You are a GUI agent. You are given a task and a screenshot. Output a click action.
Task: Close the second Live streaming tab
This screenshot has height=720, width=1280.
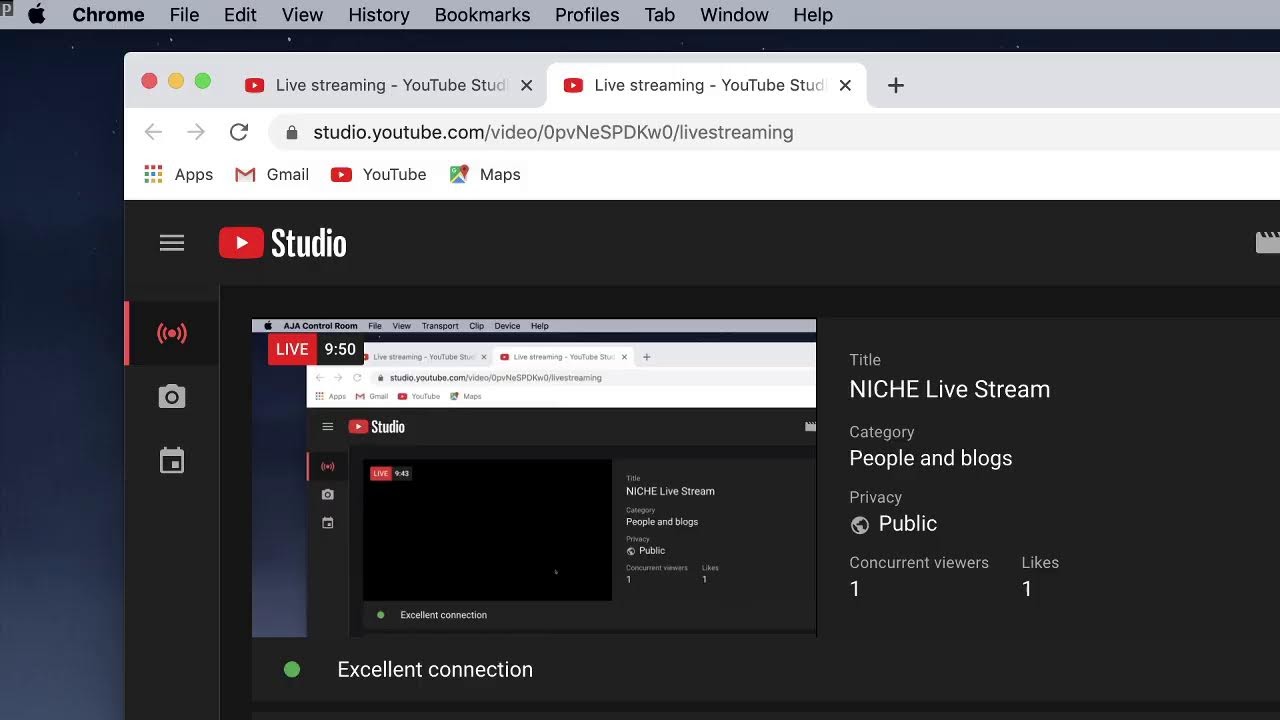point(845,85)
